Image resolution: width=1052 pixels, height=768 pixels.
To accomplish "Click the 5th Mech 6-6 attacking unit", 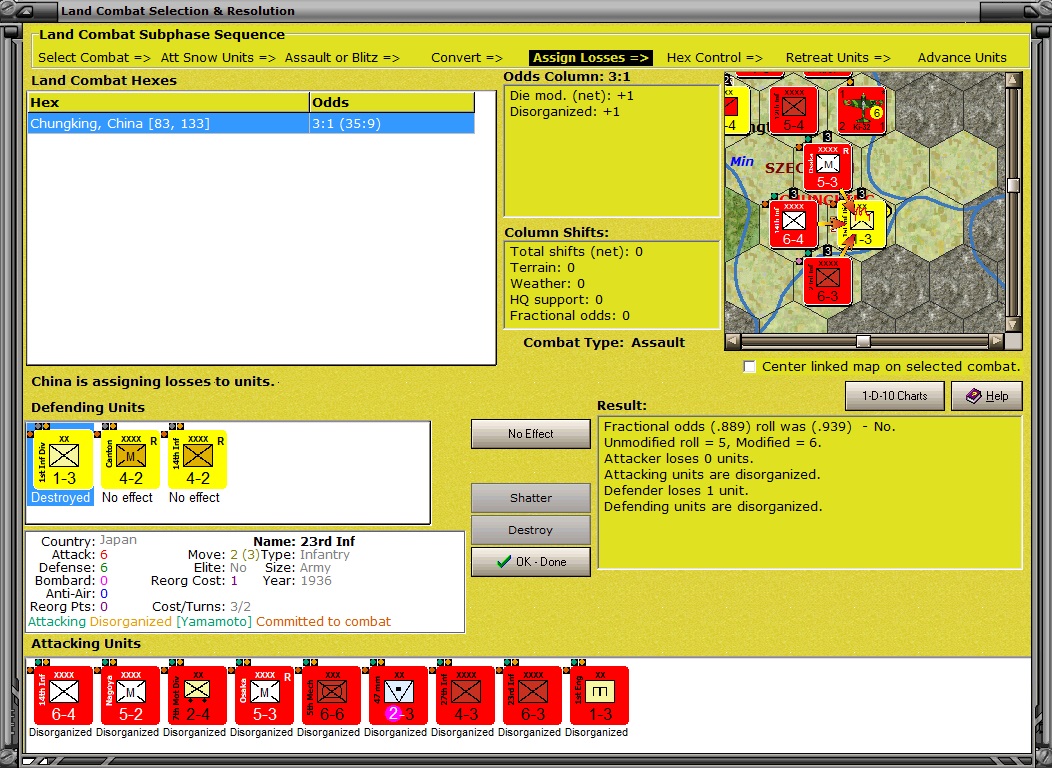I will [331, 695].
